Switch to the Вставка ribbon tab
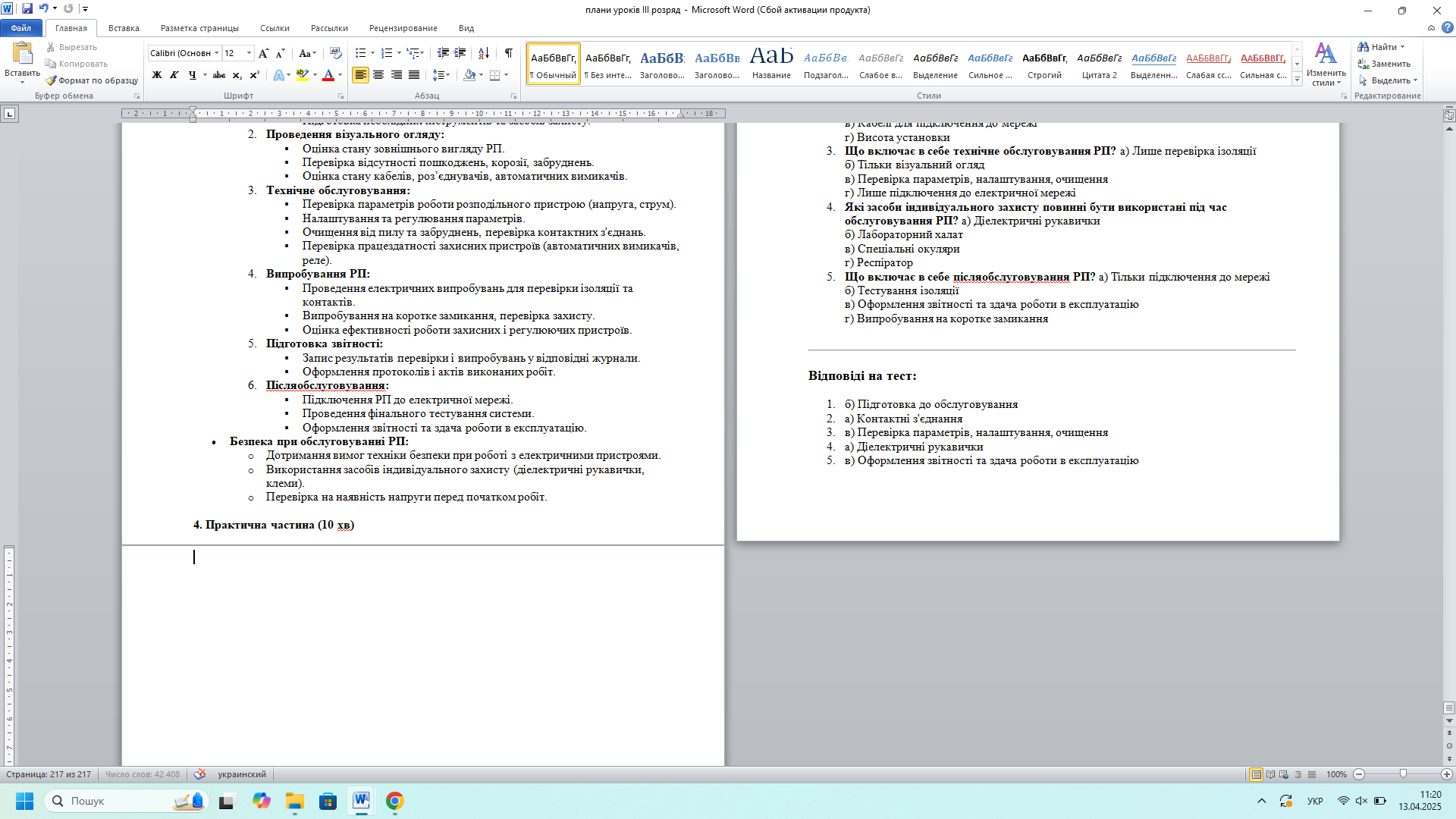Image resolution: width=1456 pixels, height=819 pixels. 124,28
